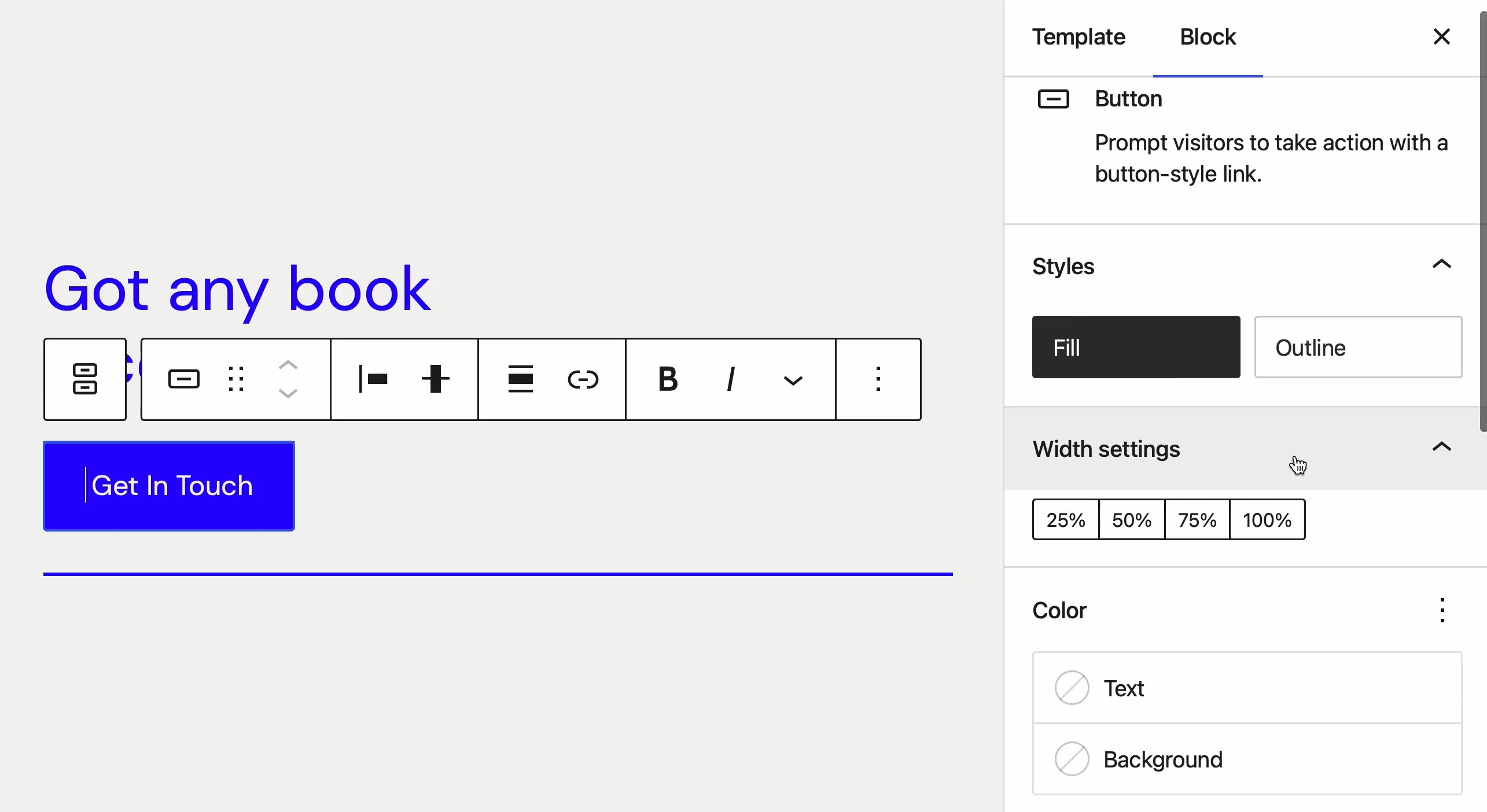Select the full-width align icon
The height and width of the screenshot is (812, 1487).
pos(519,379)
